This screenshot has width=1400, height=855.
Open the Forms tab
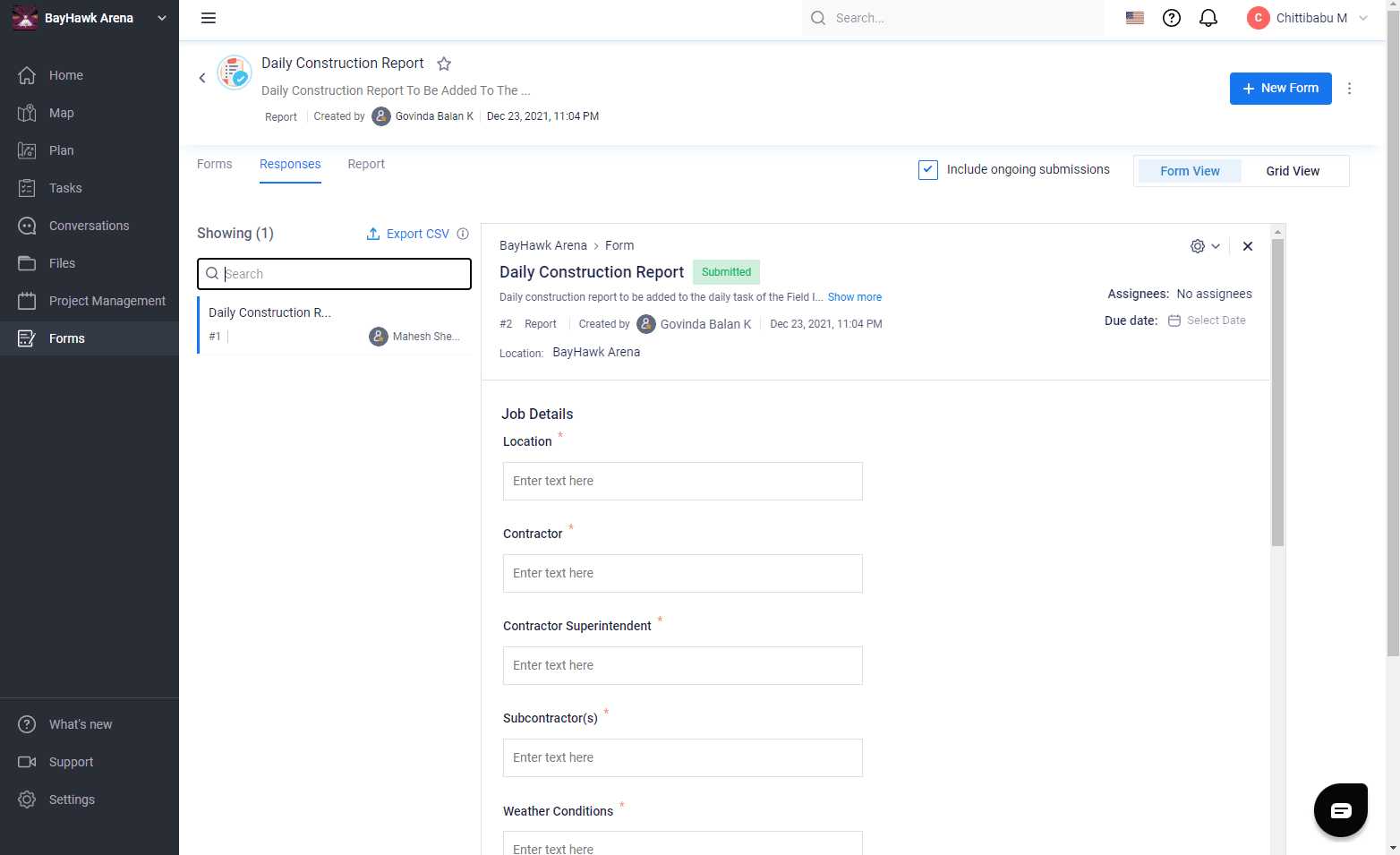[x=215, y=164]
